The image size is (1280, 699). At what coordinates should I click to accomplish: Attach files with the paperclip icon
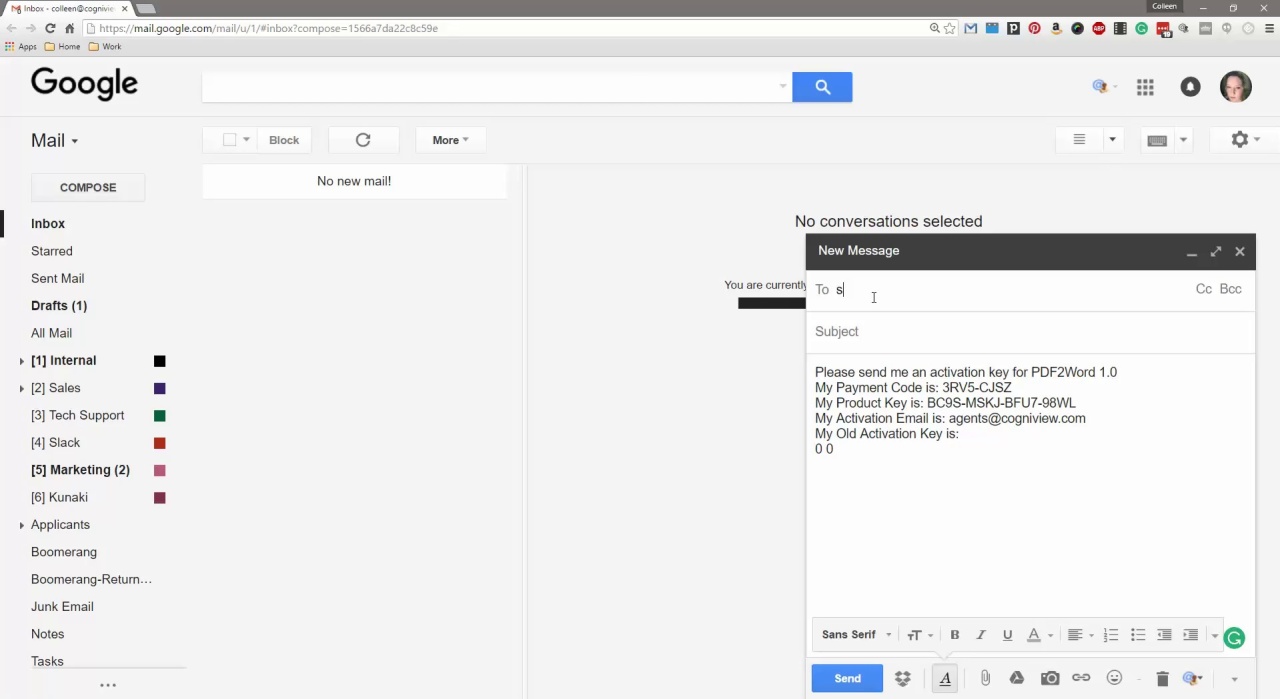pyautogui.click(x=985, y=678)
